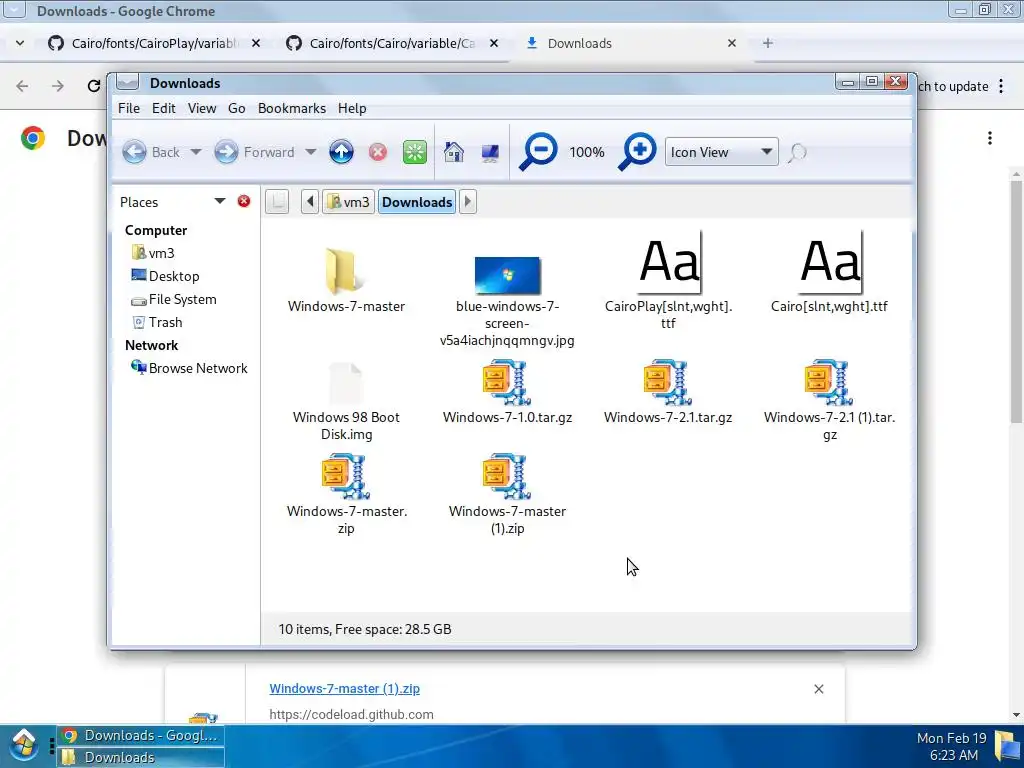
Task: Open a new Chrome tab
Action: coord(768,43)
